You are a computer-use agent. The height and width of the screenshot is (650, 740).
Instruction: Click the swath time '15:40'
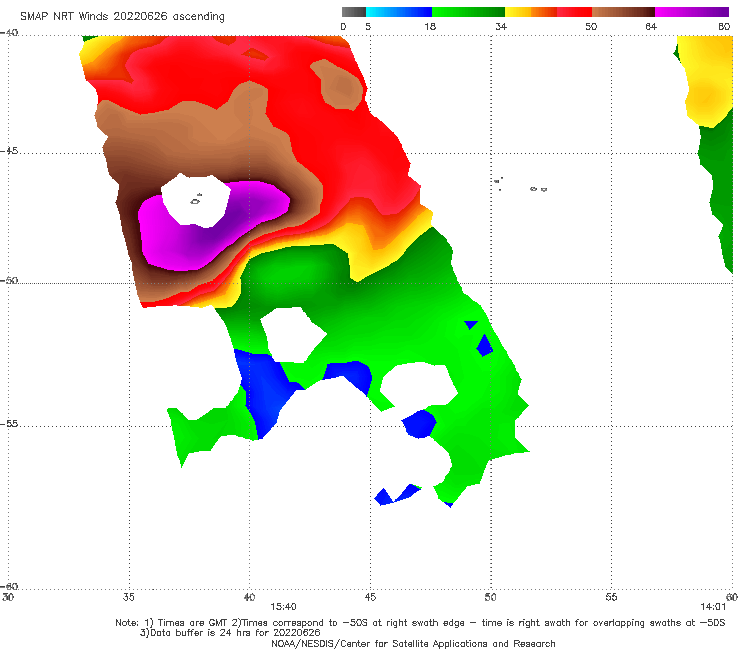click(x=283, y=607)
